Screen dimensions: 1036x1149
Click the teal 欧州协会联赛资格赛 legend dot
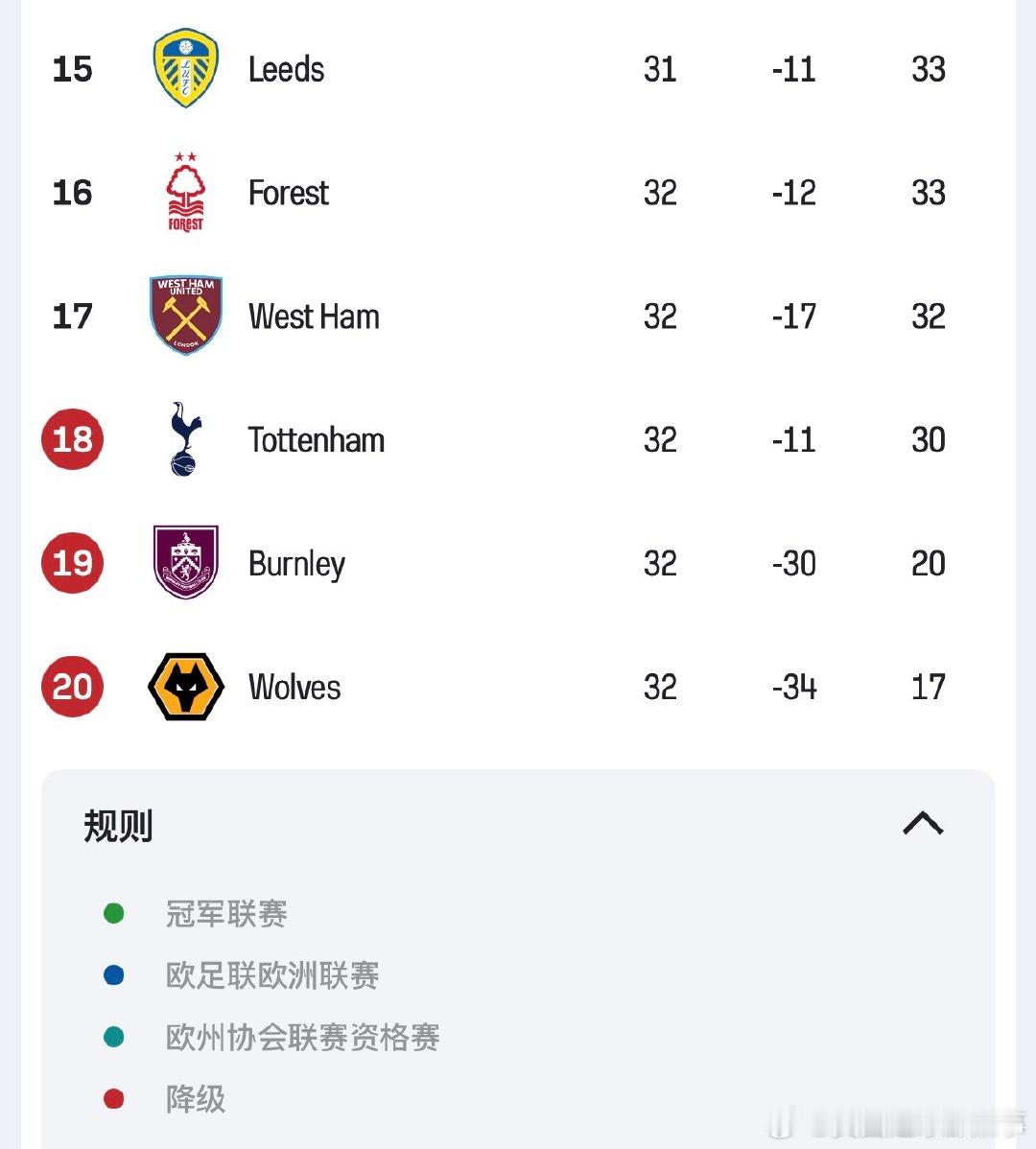click(x=115, y=1037)
